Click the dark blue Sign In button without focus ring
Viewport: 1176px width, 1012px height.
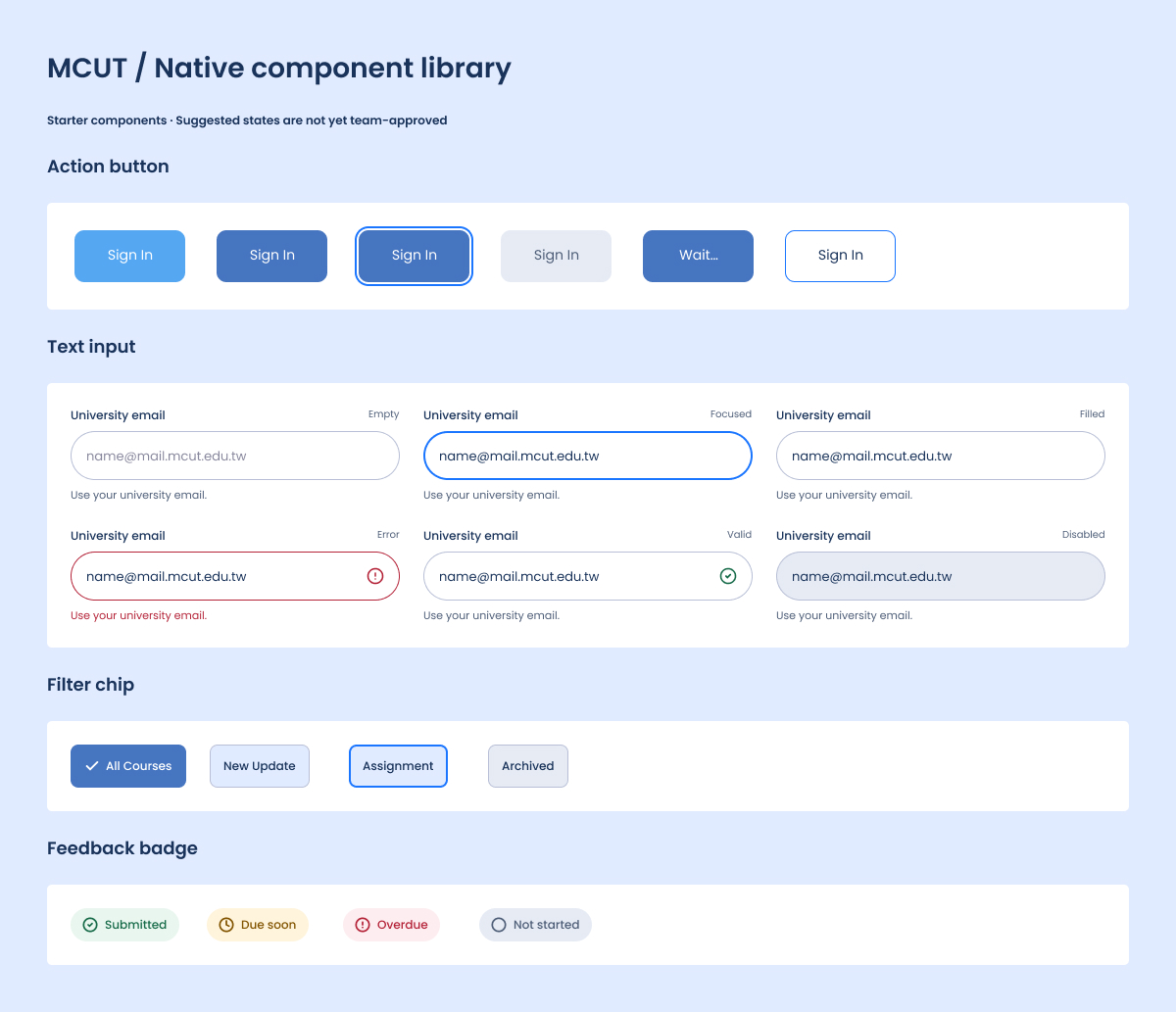[x=271, y=256]
